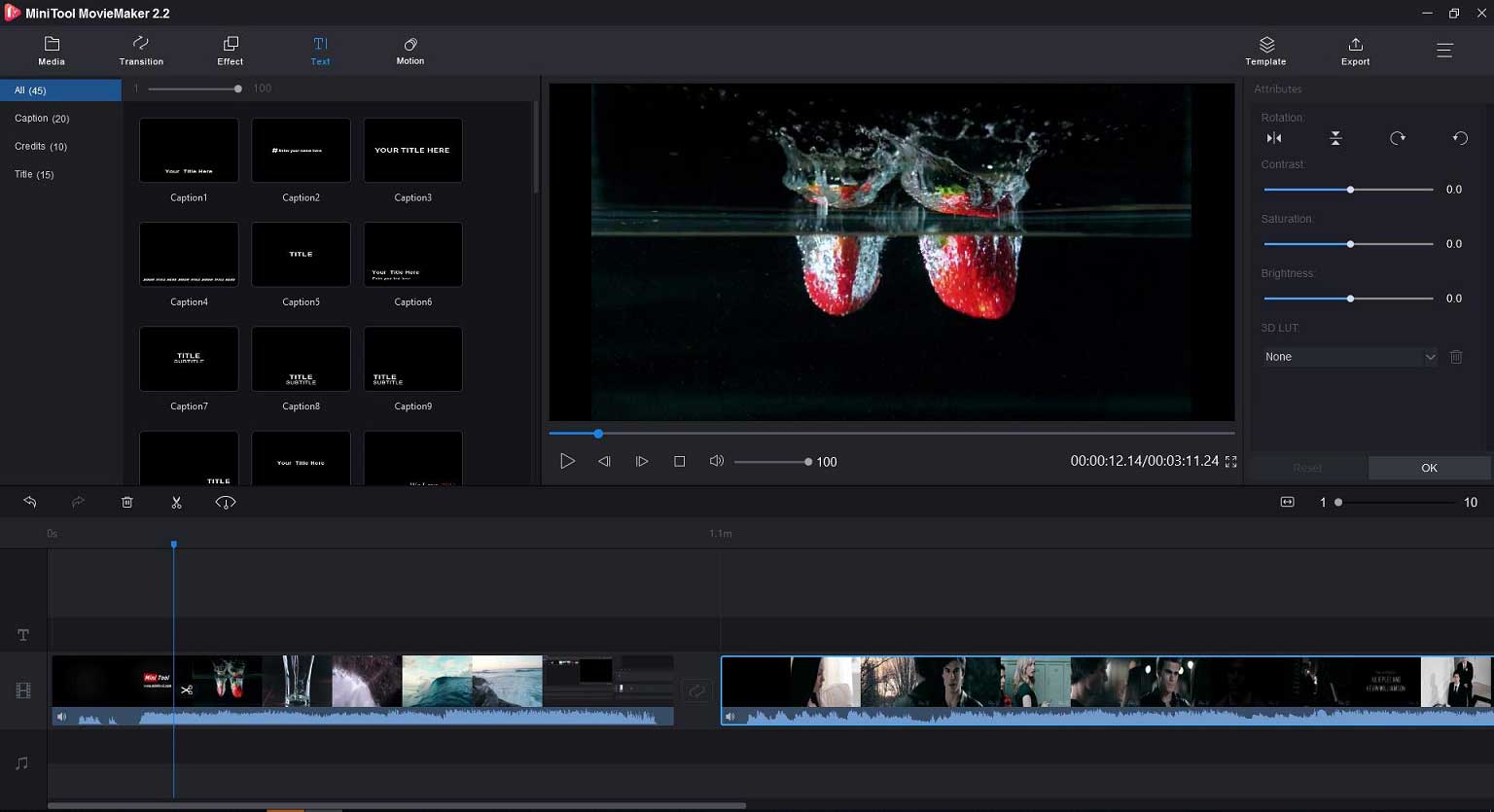Expand the preview to fullscreen
The image size is (1494, 812).
[1230, 462]
